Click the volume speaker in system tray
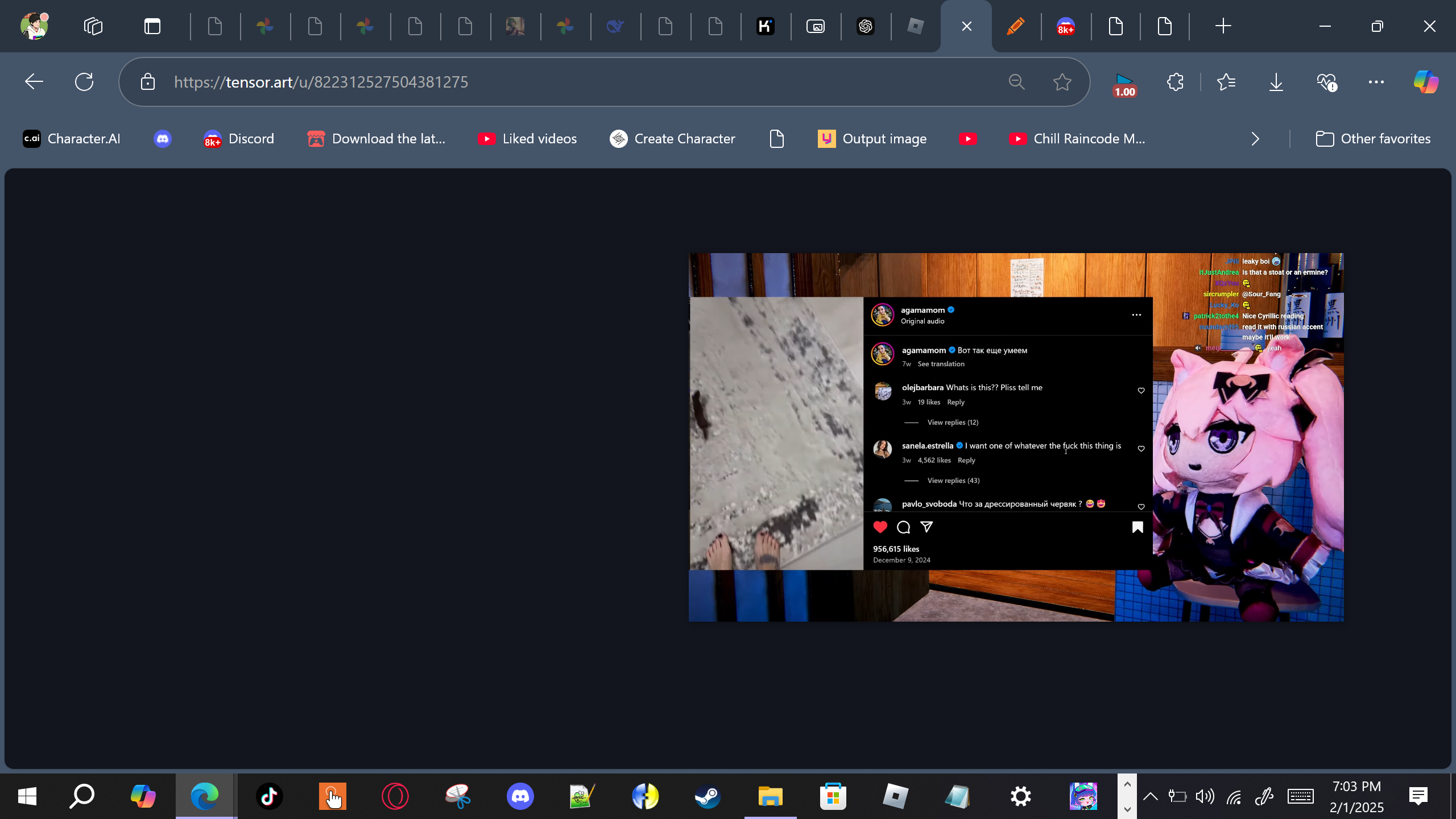 pyautogui.click(x=1205, y=796)
